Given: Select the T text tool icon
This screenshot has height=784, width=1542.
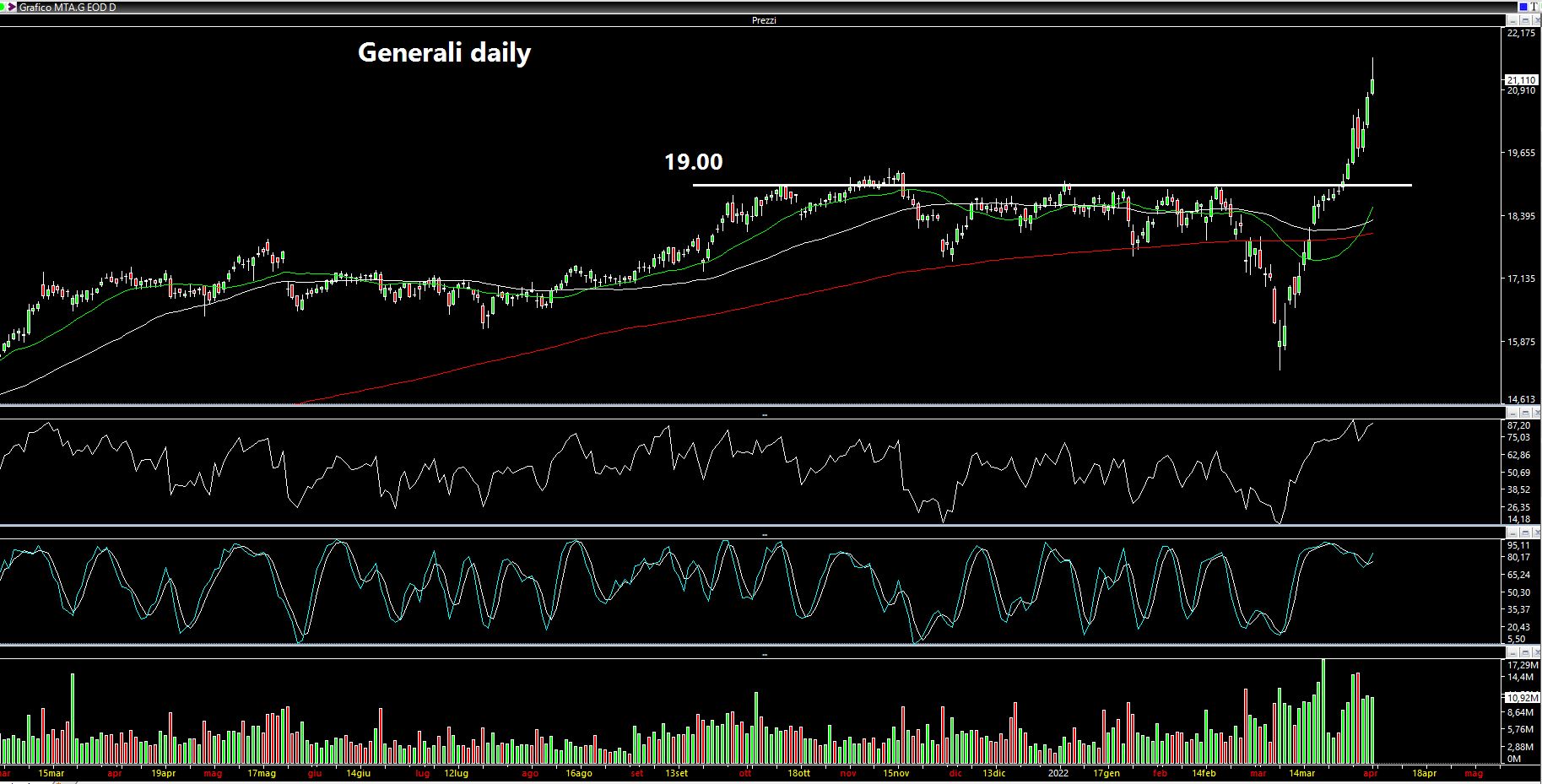Looking at the screenshot, I should (1533, 7).
